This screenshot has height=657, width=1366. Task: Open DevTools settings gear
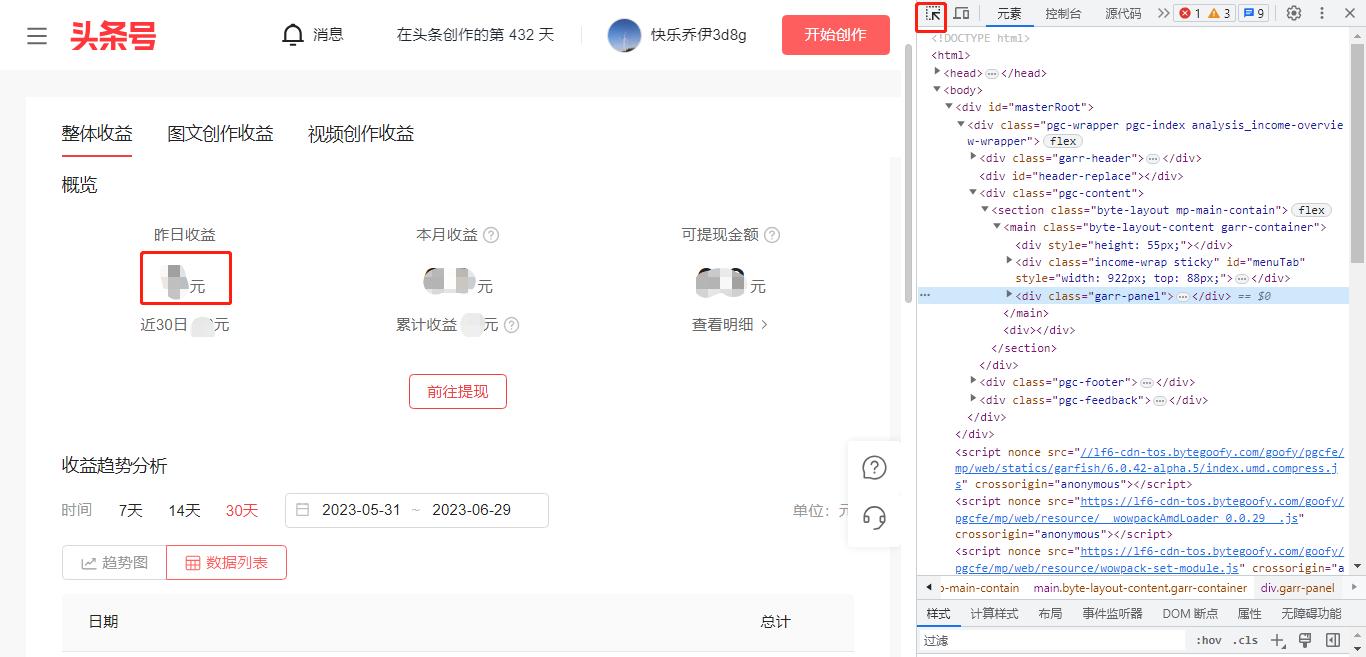click(x=1293, y=13)
